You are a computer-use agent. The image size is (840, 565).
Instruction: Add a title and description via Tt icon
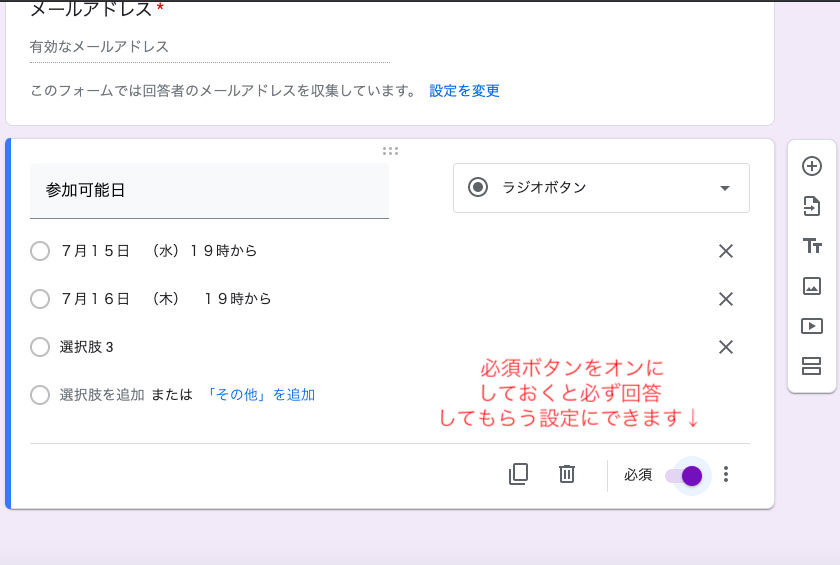(x=812, y=246)
